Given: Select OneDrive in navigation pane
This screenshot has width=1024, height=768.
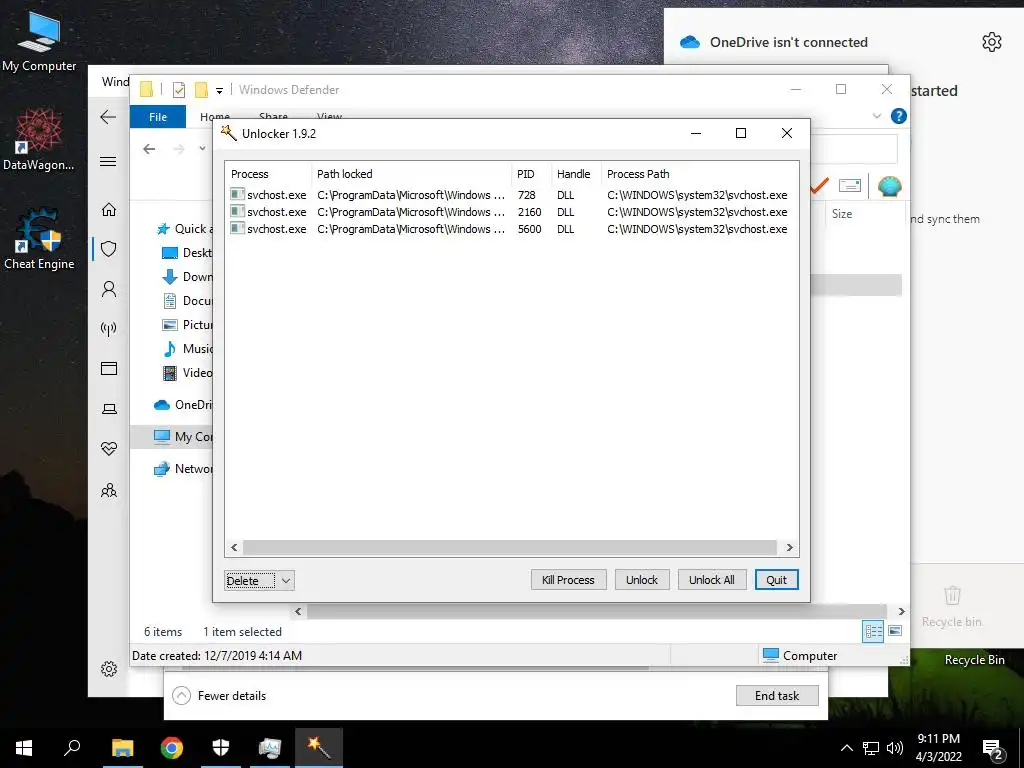Looking at the screenshot, I should coord(183,405).
